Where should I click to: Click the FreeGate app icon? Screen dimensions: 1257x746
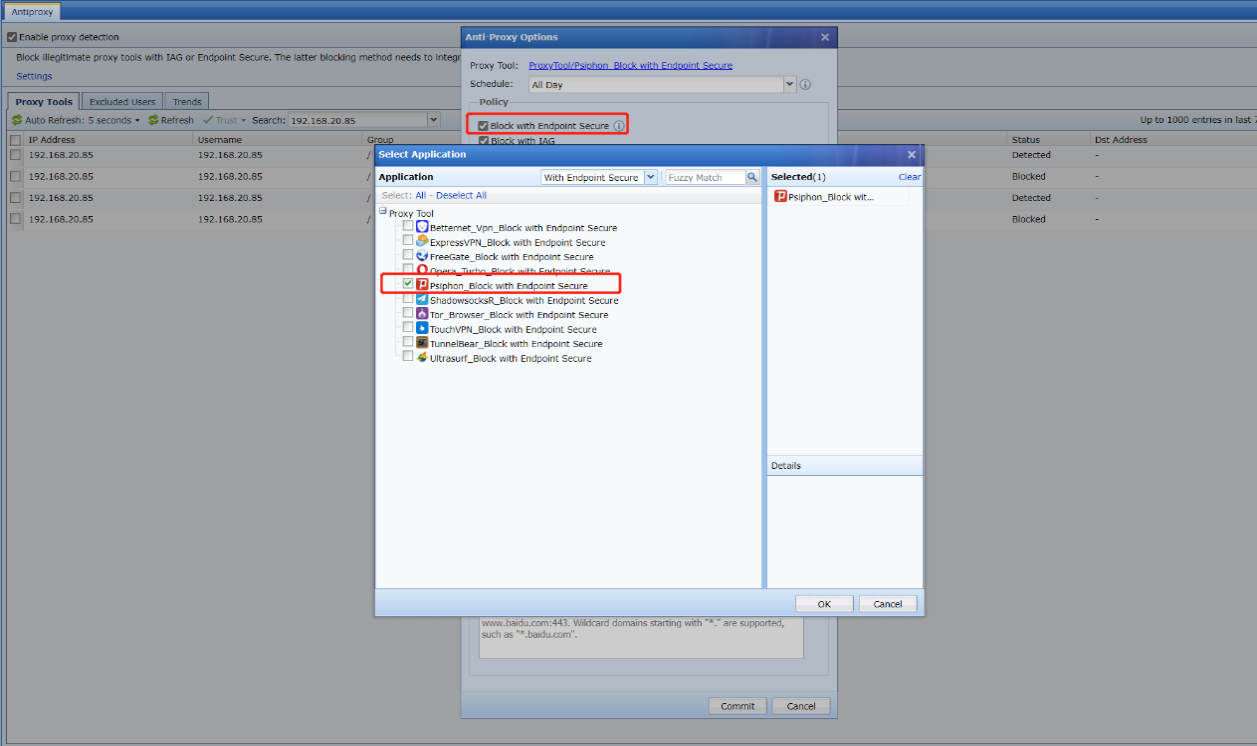pyautogui.click(x=422, y=256)
